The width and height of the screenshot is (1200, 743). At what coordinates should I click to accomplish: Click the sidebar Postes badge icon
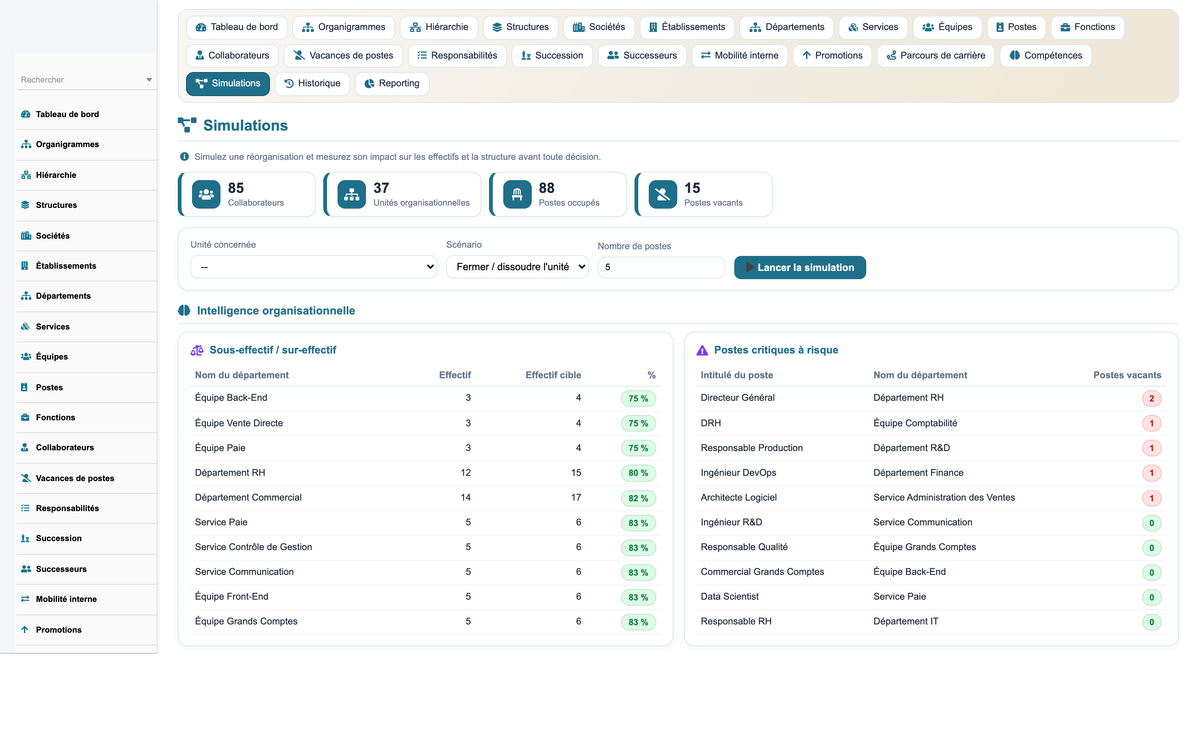[x=25, y=387]
